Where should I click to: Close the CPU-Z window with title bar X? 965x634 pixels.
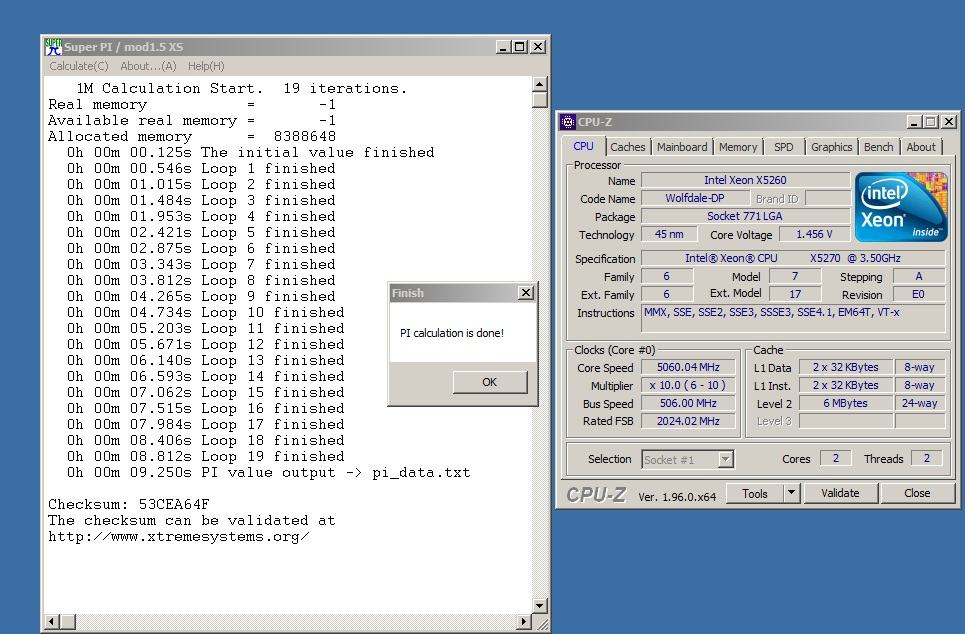948,122
